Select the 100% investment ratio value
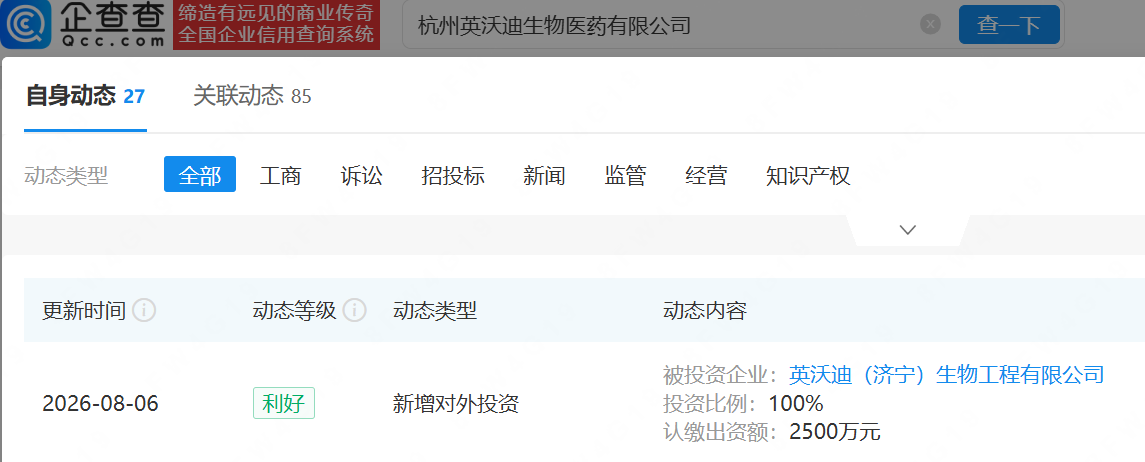The image size is (1145, 462). point(795,403)
